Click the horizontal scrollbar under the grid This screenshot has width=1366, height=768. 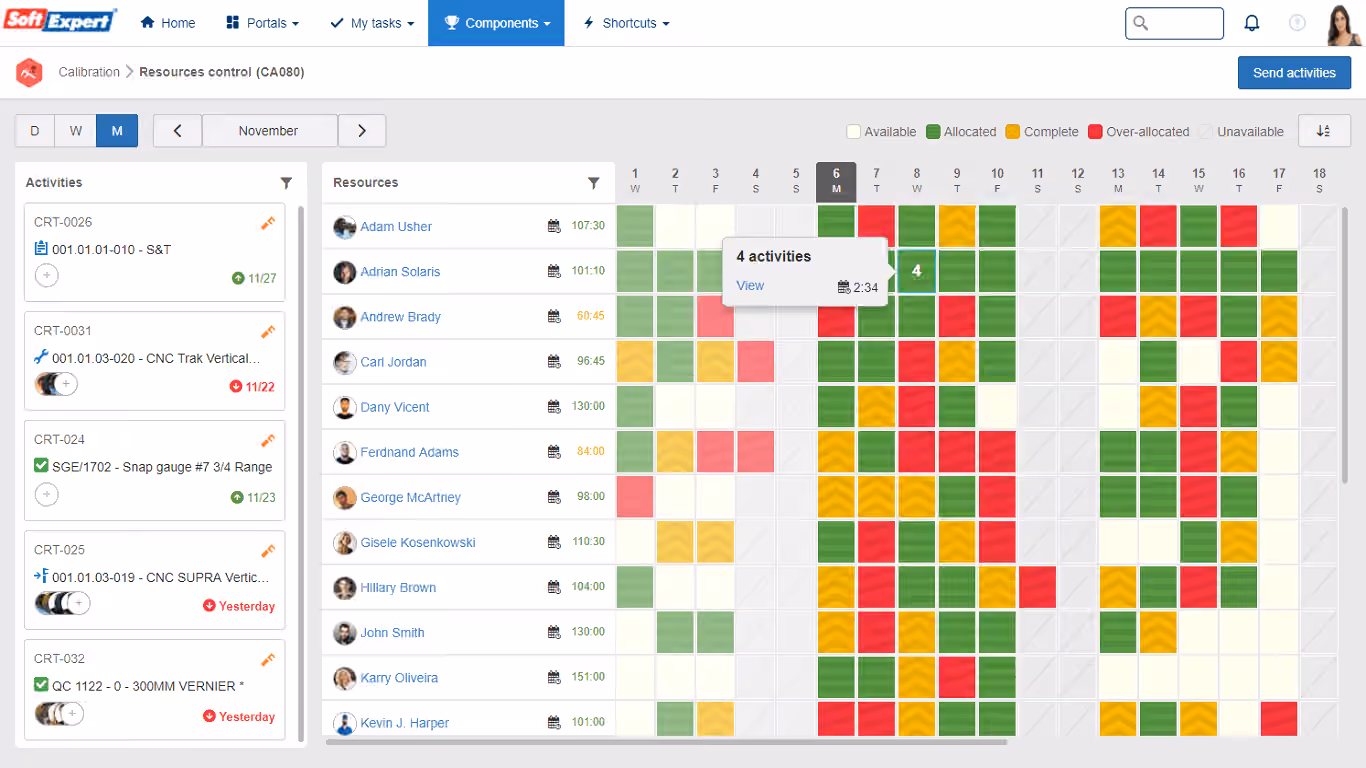666,742
